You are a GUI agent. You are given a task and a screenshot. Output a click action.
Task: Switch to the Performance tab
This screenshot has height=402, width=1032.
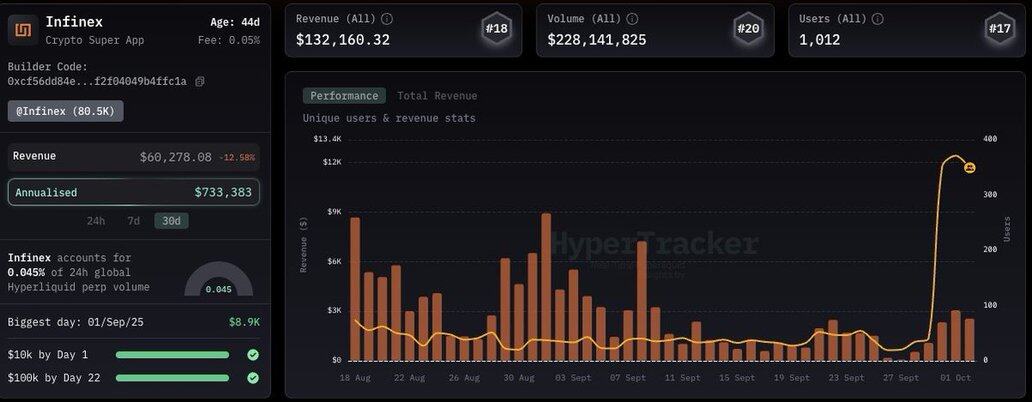(344, 96)
